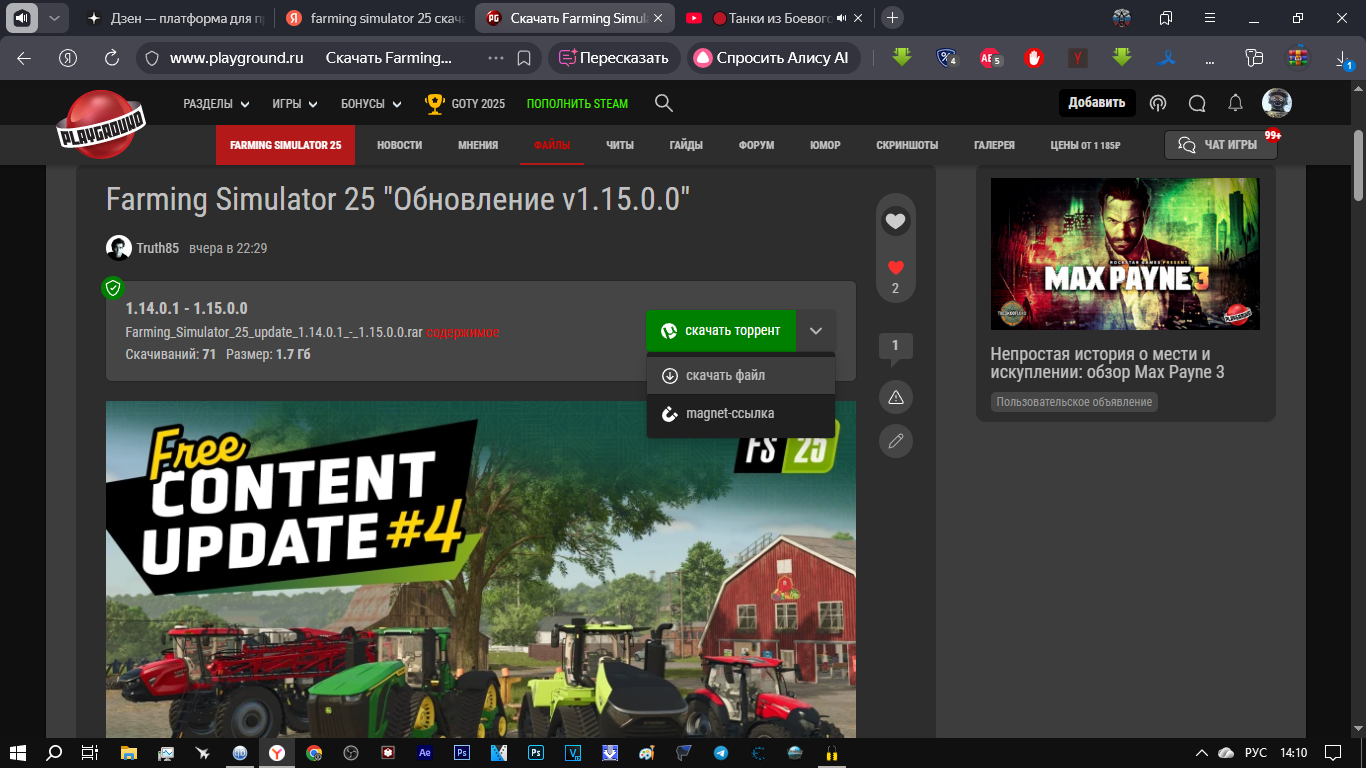
Task: Open File Explorer from the taskbar
Action: [129, 752]
